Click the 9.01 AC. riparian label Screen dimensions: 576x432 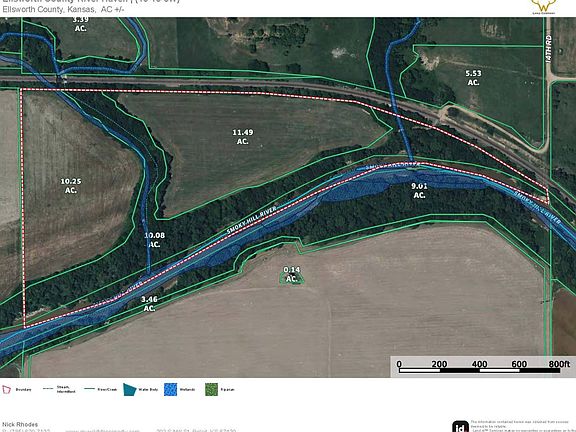[419, 191]
